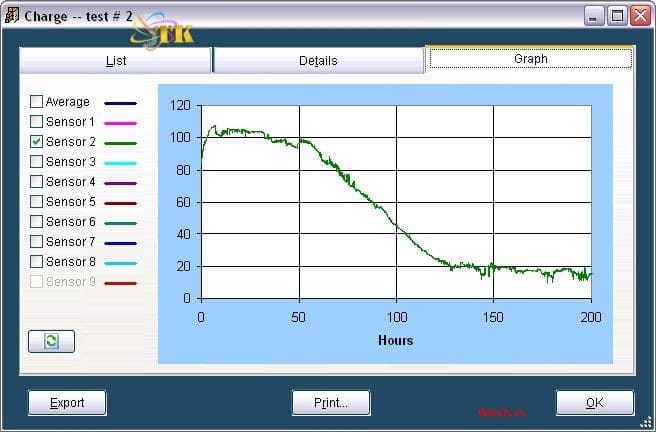Click the green refresh graph icon button
This screenshot has width=656, height=432.
pyautogui.click(x=51, y=341)
